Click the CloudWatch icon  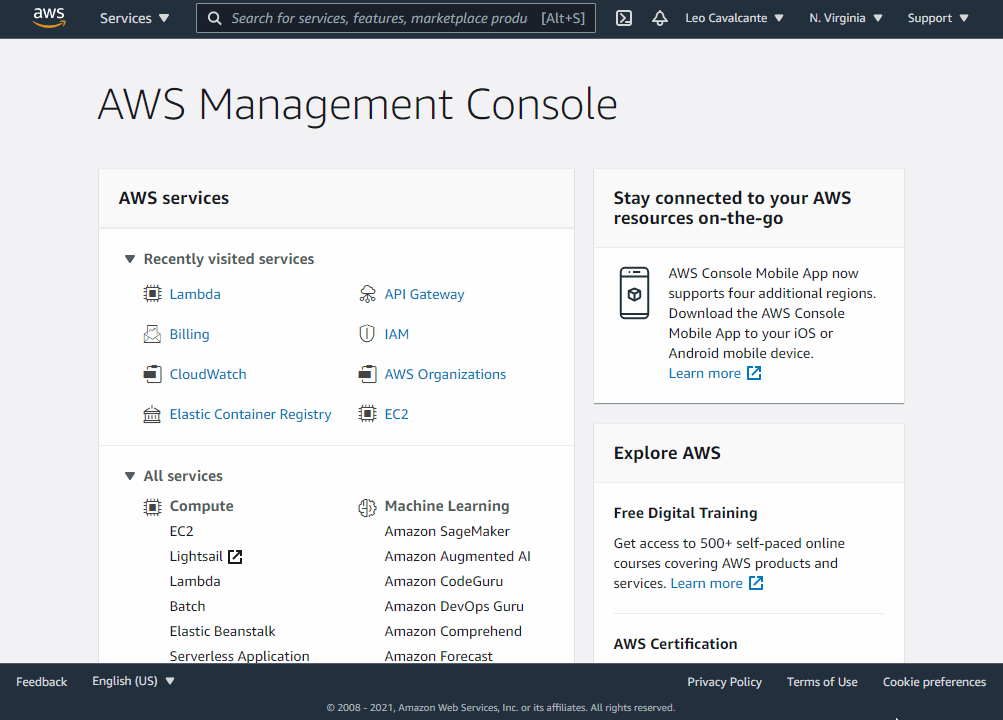tap(152, 374)
